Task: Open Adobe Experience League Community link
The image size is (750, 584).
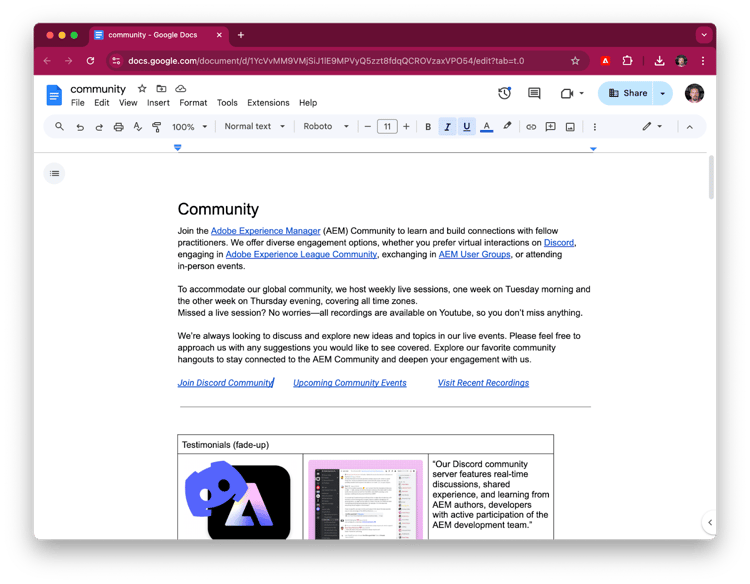Action: point(301,254)
